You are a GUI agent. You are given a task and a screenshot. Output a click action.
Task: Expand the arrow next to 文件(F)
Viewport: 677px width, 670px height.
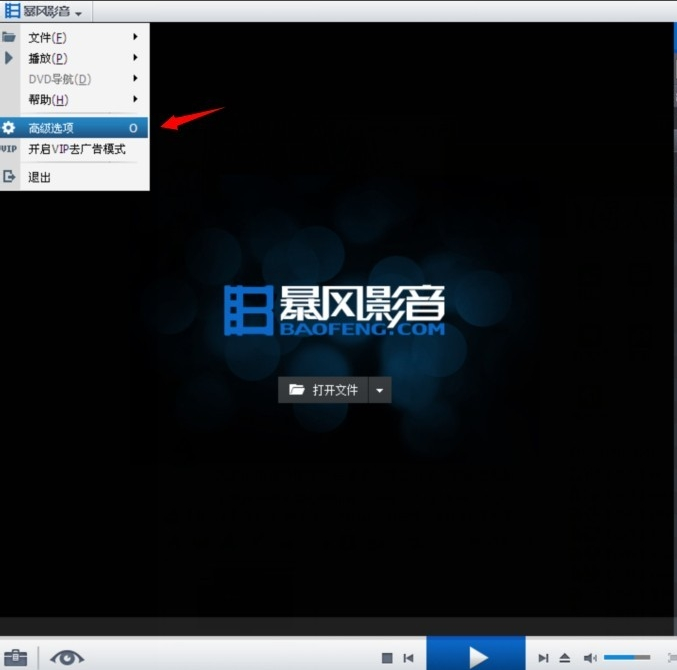(135, 37)
